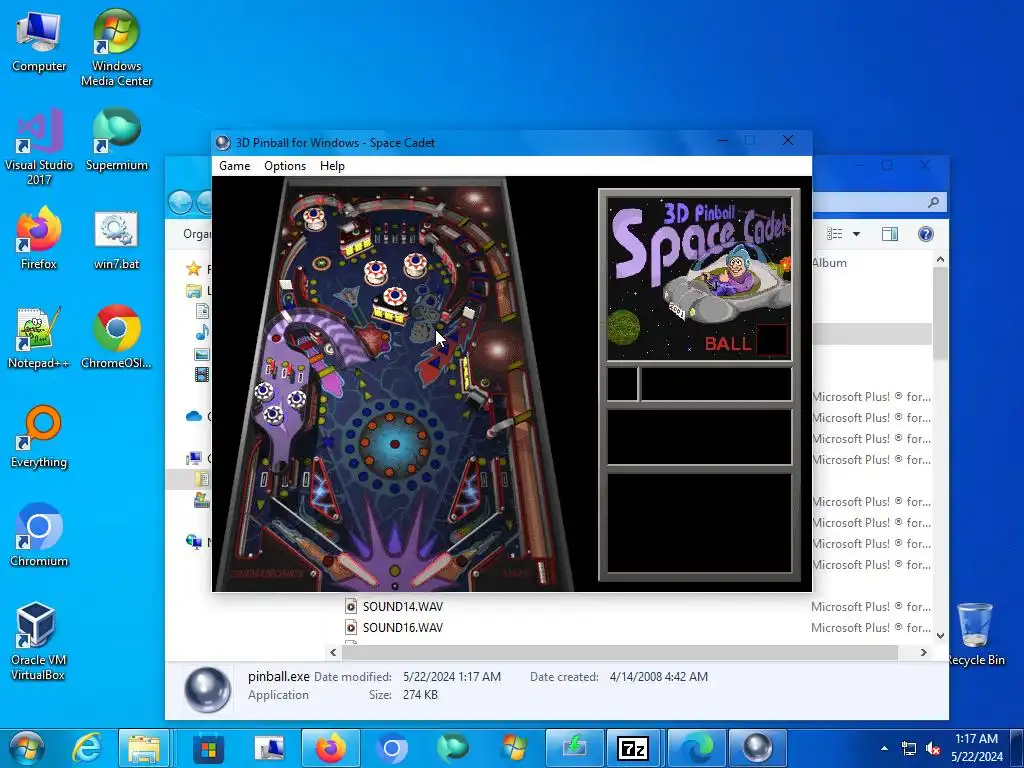The height and width of the screenshot is (768, 1024).
Task: Click the Explorer horizontal scrollbar thumb
Action: (x=620, y=652)
